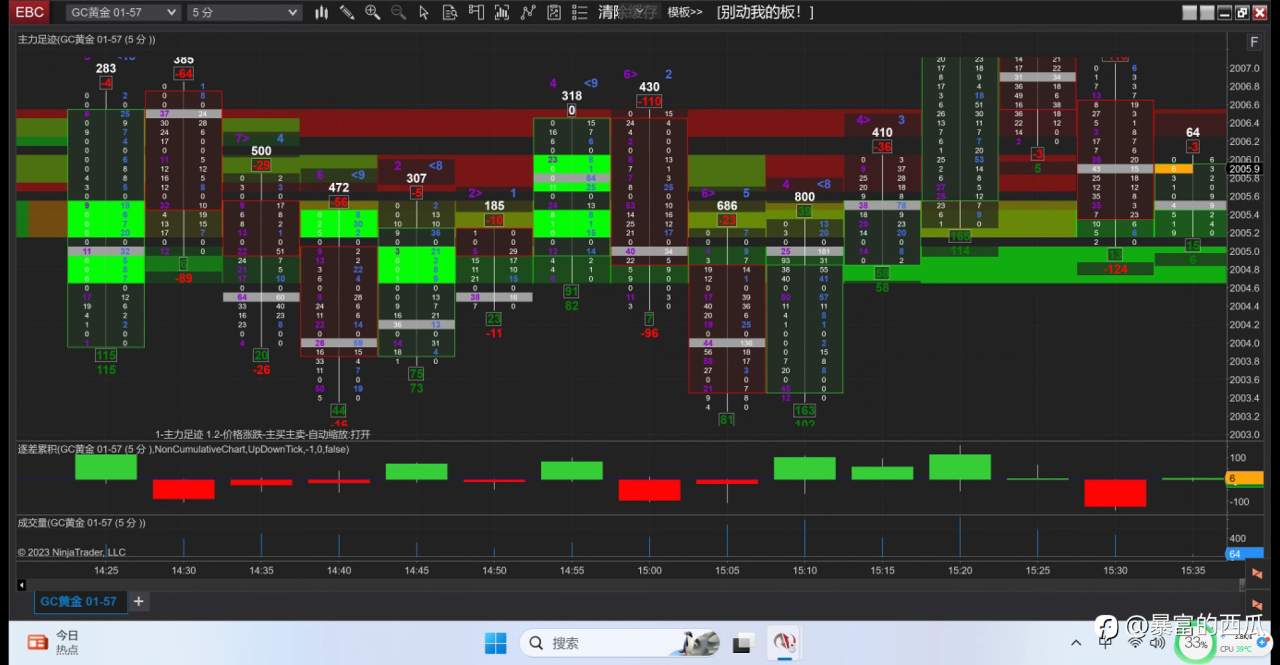
Task: Expand the 5 分 interval dropdown
Action: (244, 12)
